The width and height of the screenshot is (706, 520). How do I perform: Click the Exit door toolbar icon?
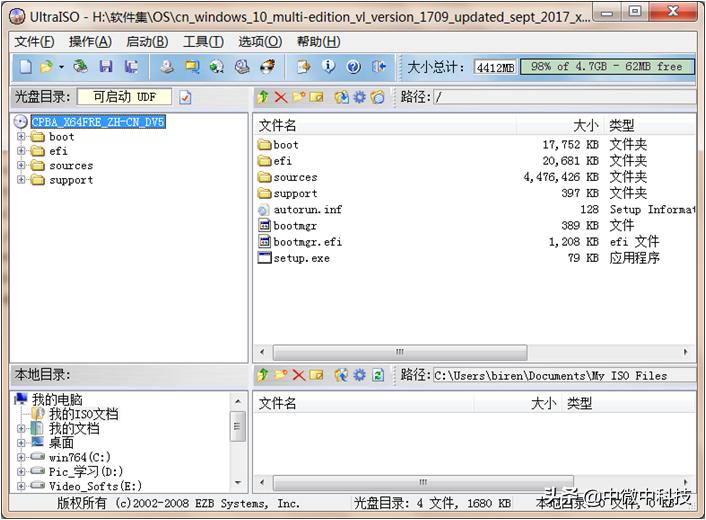pos(379,67)
